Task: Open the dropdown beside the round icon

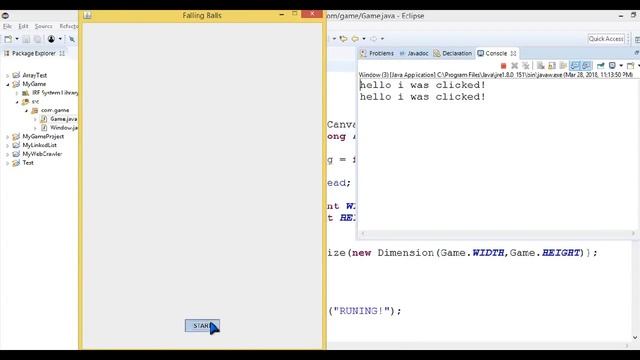Action: (x=60, y=39)
